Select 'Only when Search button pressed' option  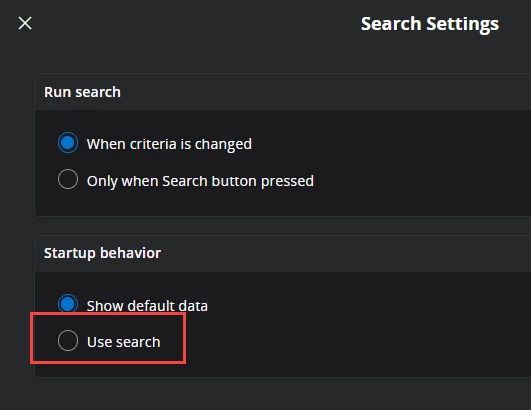coord(68,179)
